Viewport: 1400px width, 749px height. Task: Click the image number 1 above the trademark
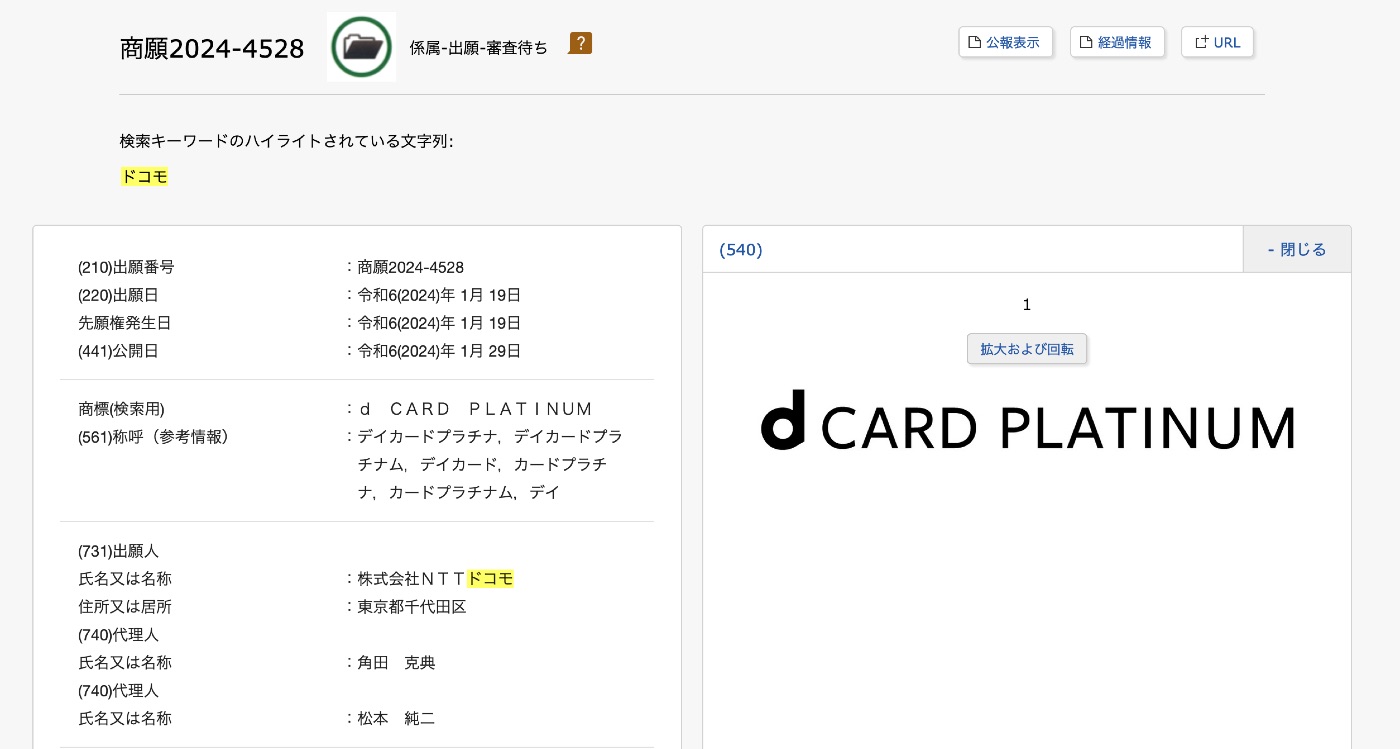pyautogui.click(x=1027, y=305)
